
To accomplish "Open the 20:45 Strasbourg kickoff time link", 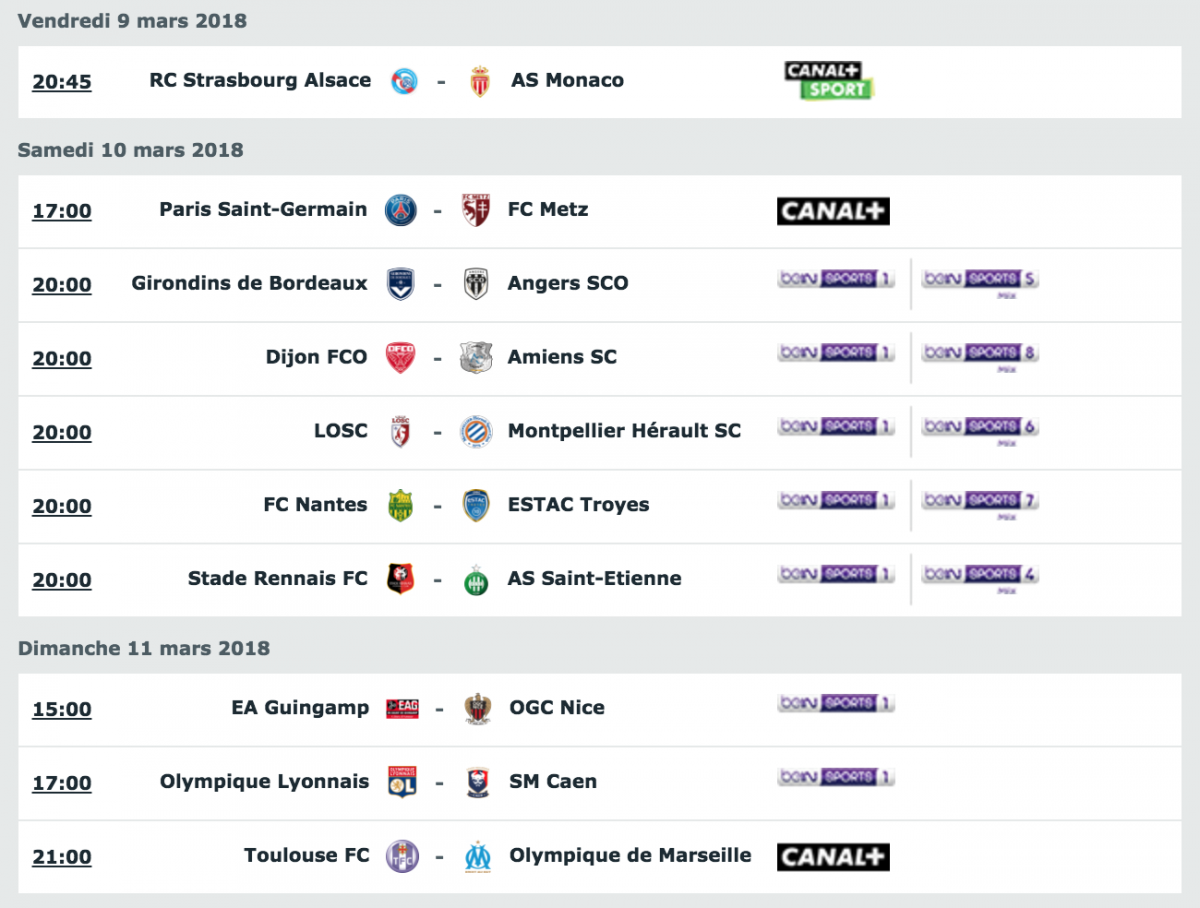I will (62, 82).
